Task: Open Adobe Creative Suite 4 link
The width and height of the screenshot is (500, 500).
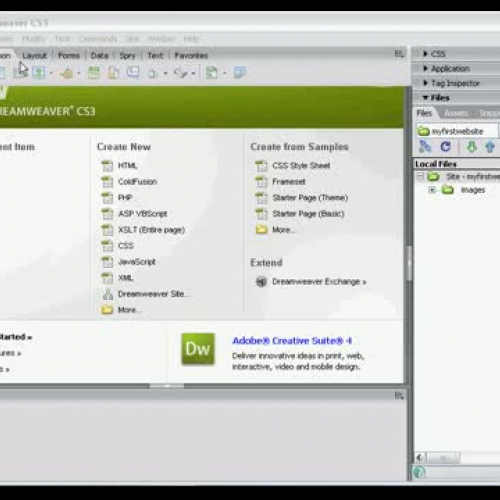Action: pos(292,341)
